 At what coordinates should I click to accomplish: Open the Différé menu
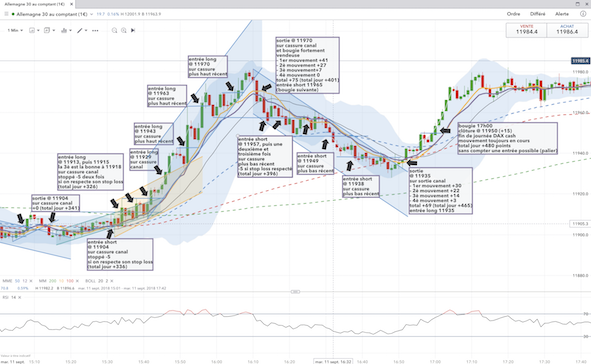tap(537, 14)
